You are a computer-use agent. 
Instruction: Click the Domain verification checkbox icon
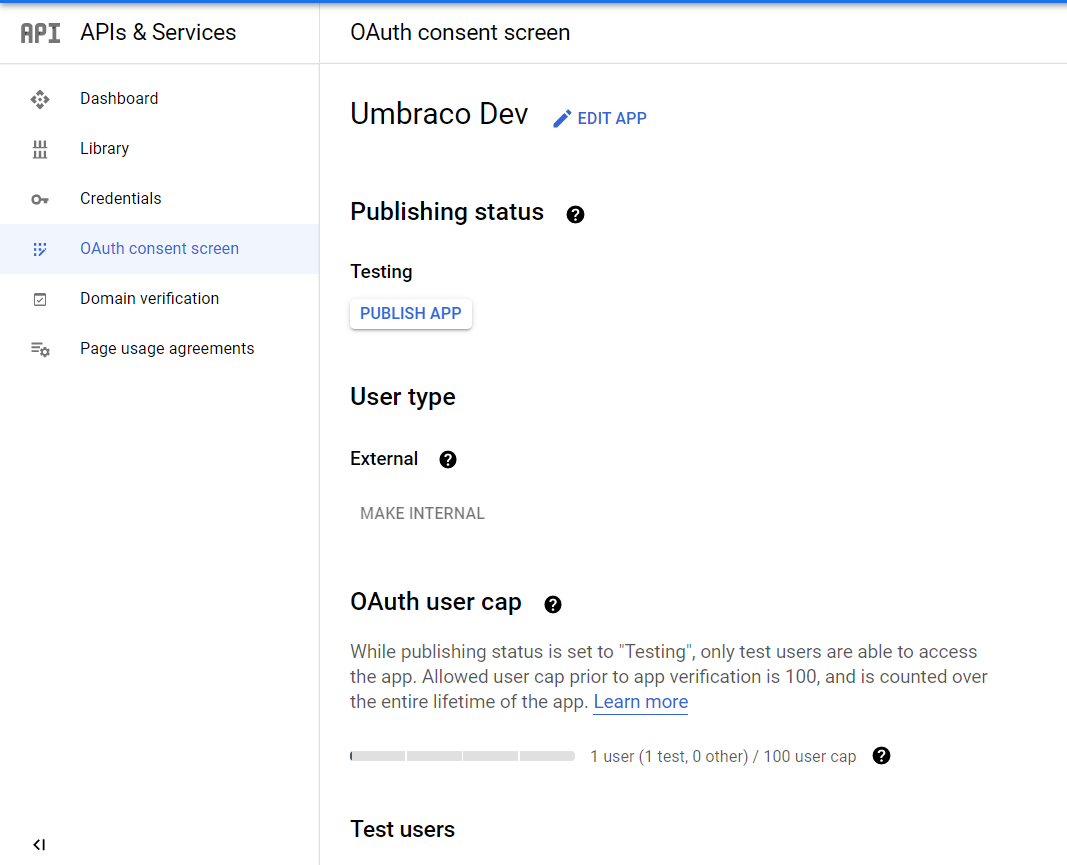point(40,299)
